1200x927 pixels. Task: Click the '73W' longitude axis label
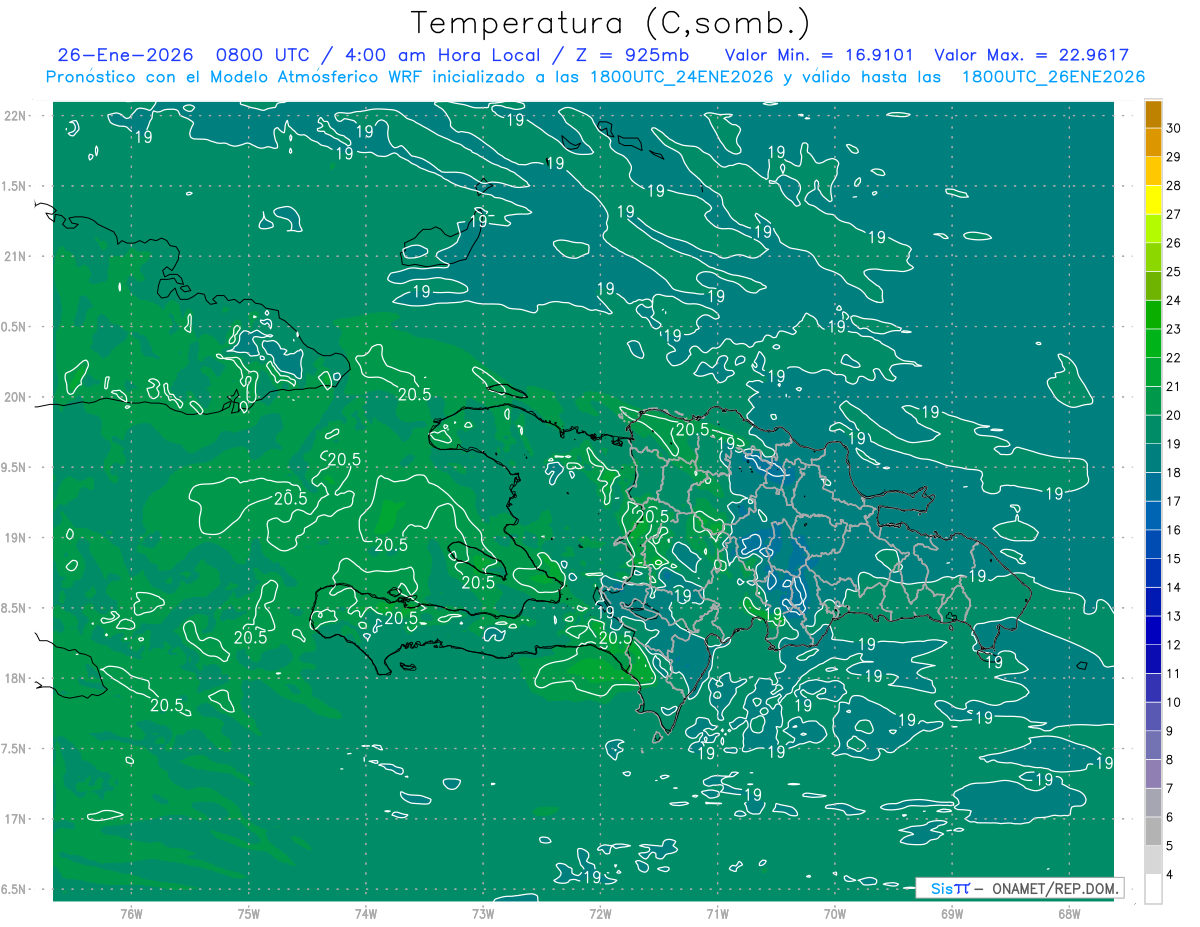tap(483, 913)
